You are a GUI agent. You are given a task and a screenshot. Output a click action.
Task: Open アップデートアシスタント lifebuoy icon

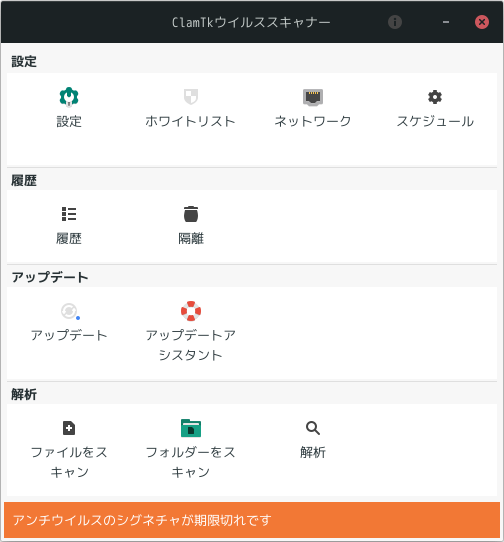[191, 311]
